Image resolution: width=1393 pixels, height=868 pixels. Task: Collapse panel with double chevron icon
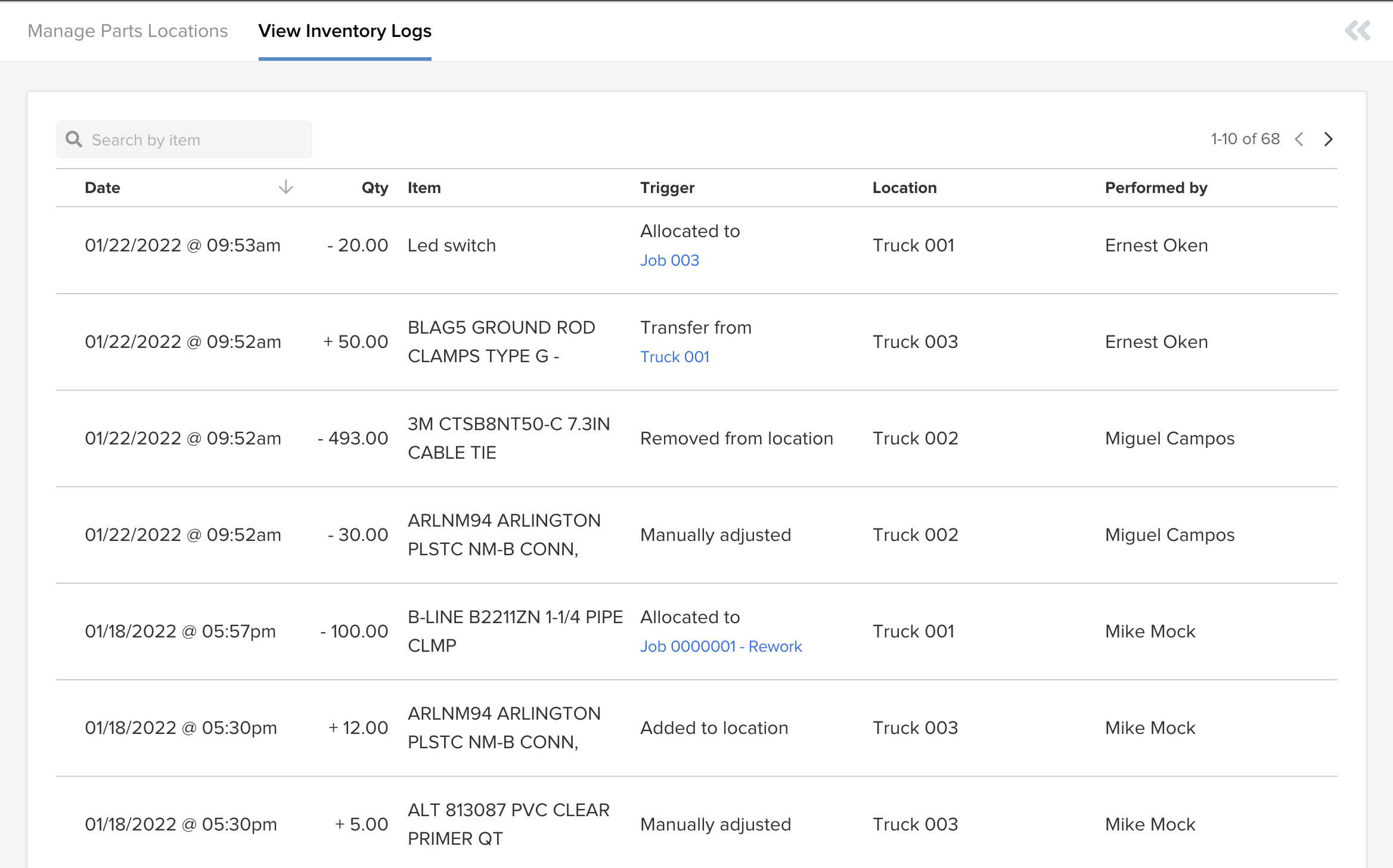click(1357, 30)
